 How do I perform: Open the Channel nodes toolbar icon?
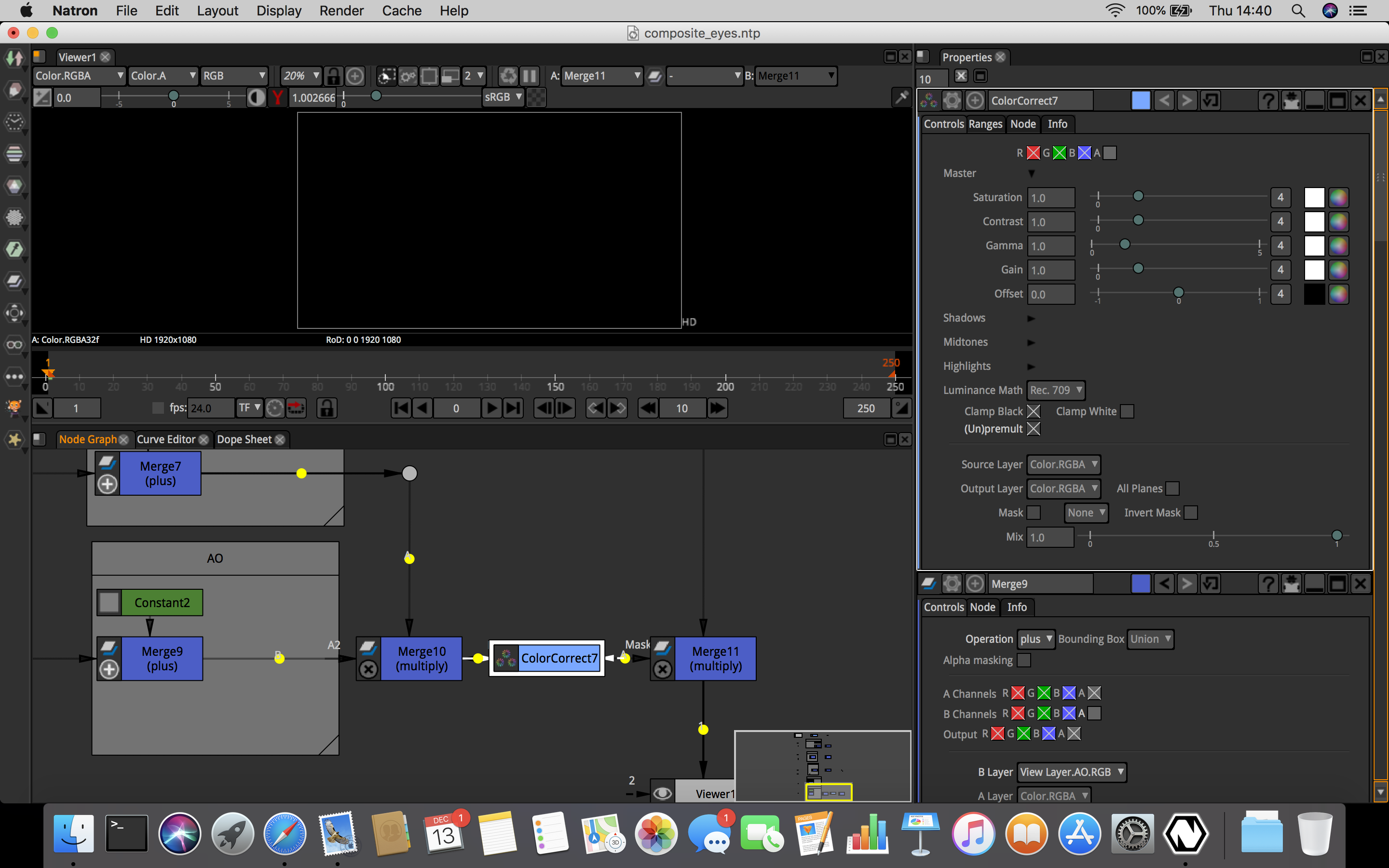coord(14,153)
